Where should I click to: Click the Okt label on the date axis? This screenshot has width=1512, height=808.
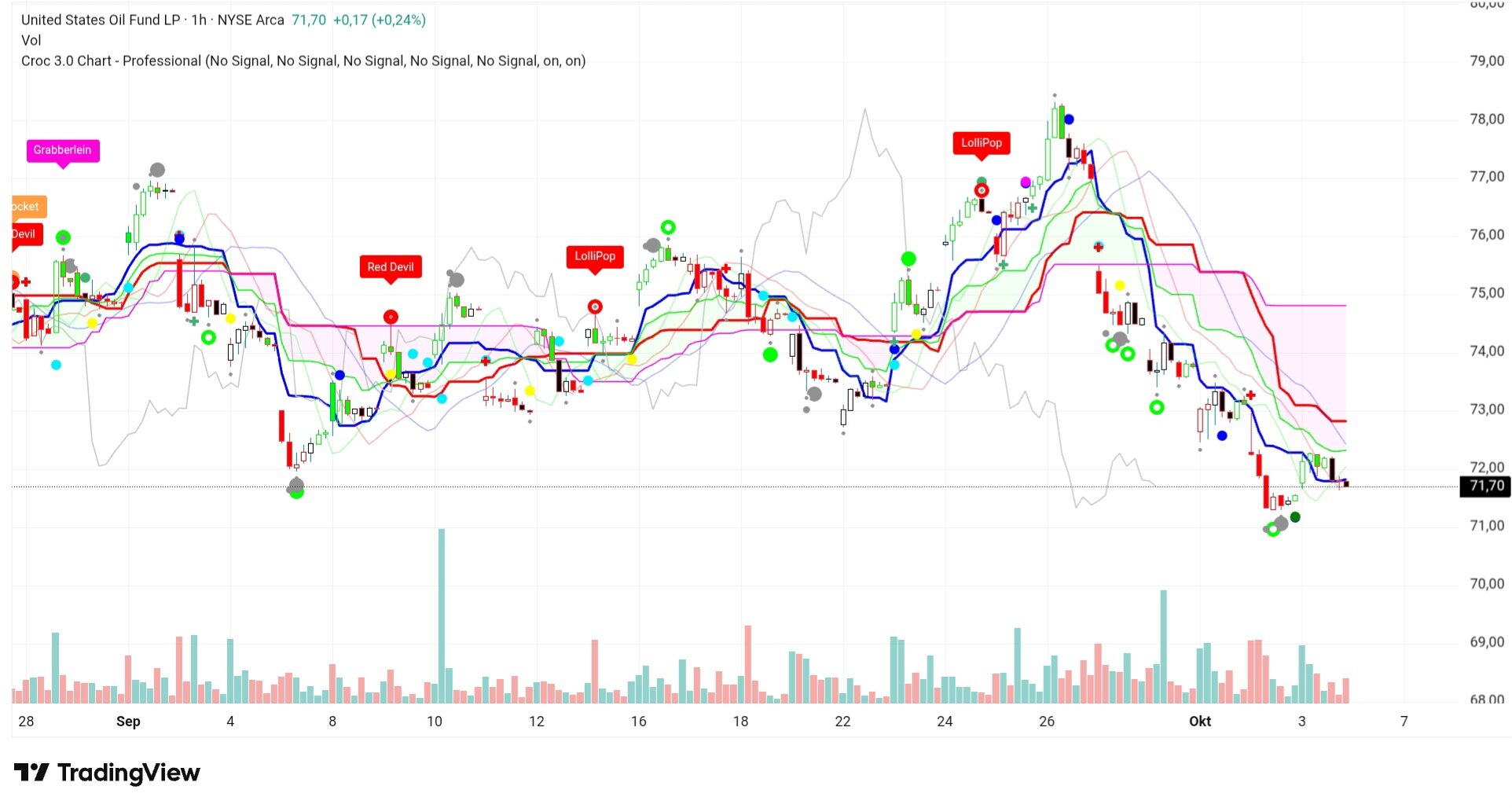(x=1199, y=722)
